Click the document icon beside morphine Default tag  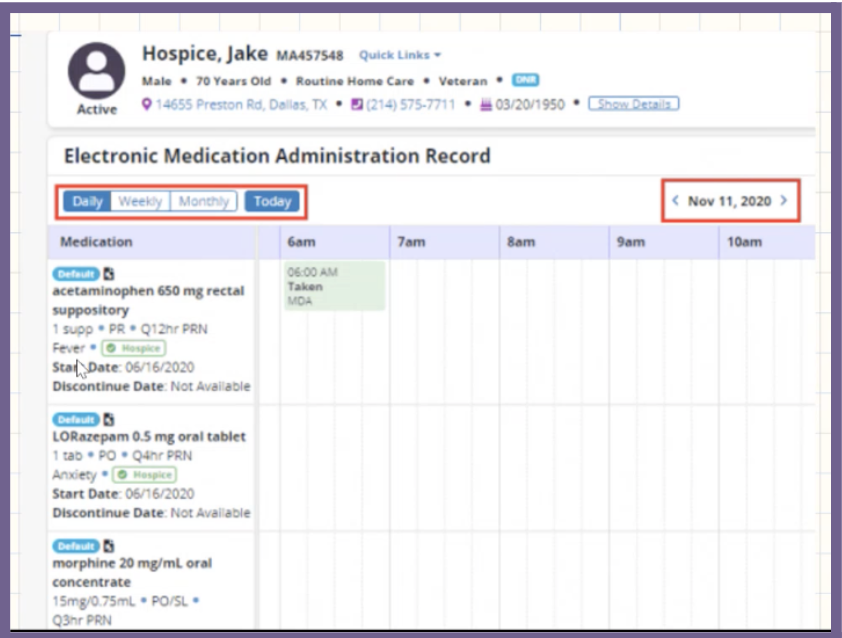click(x=109, y=546)
